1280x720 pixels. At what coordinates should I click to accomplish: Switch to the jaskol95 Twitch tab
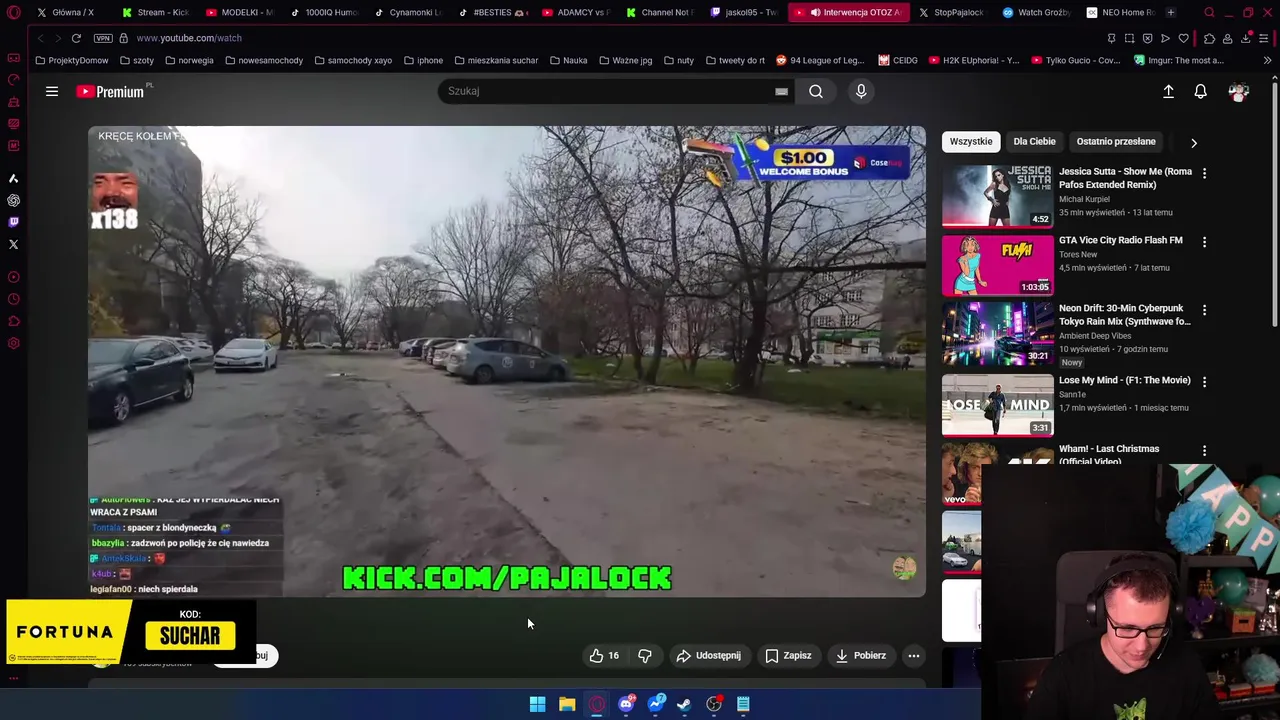744,12
